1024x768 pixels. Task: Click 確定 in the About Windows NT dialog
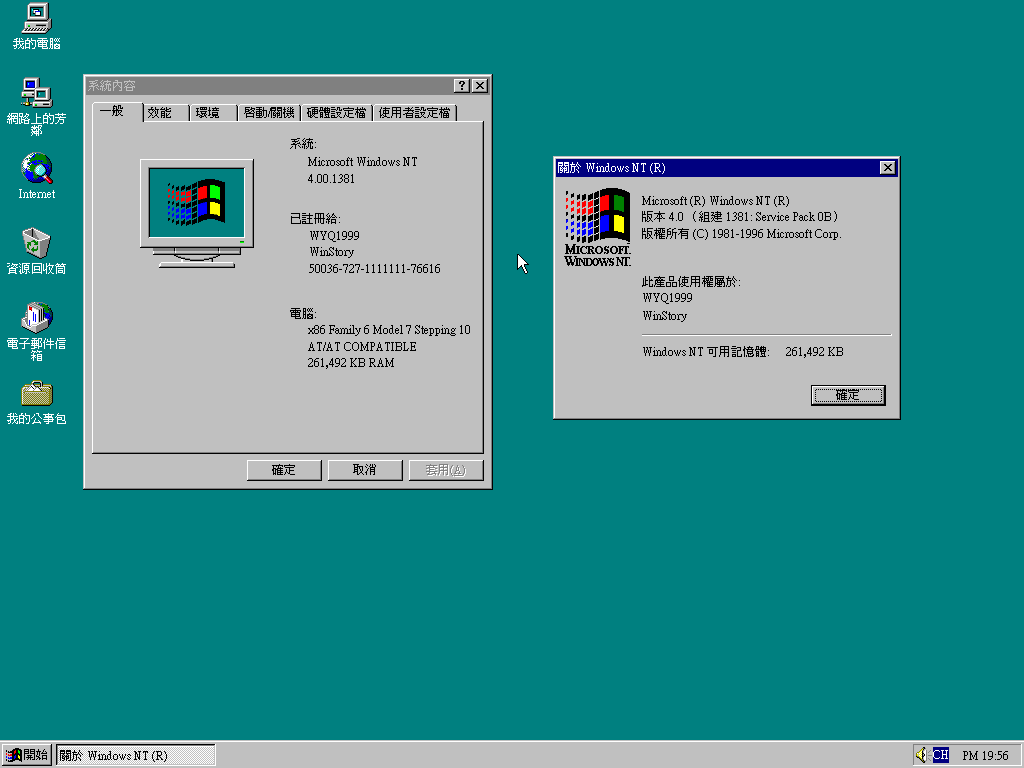click(x=848, y=395)
